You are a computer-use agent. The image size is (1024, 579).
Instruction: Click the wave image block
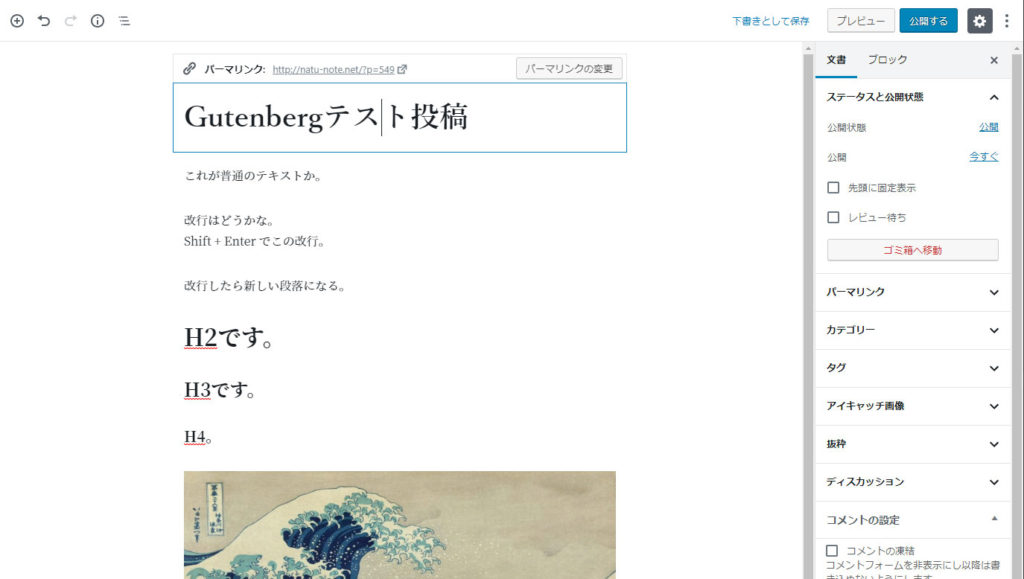click(x=400, y=525)
